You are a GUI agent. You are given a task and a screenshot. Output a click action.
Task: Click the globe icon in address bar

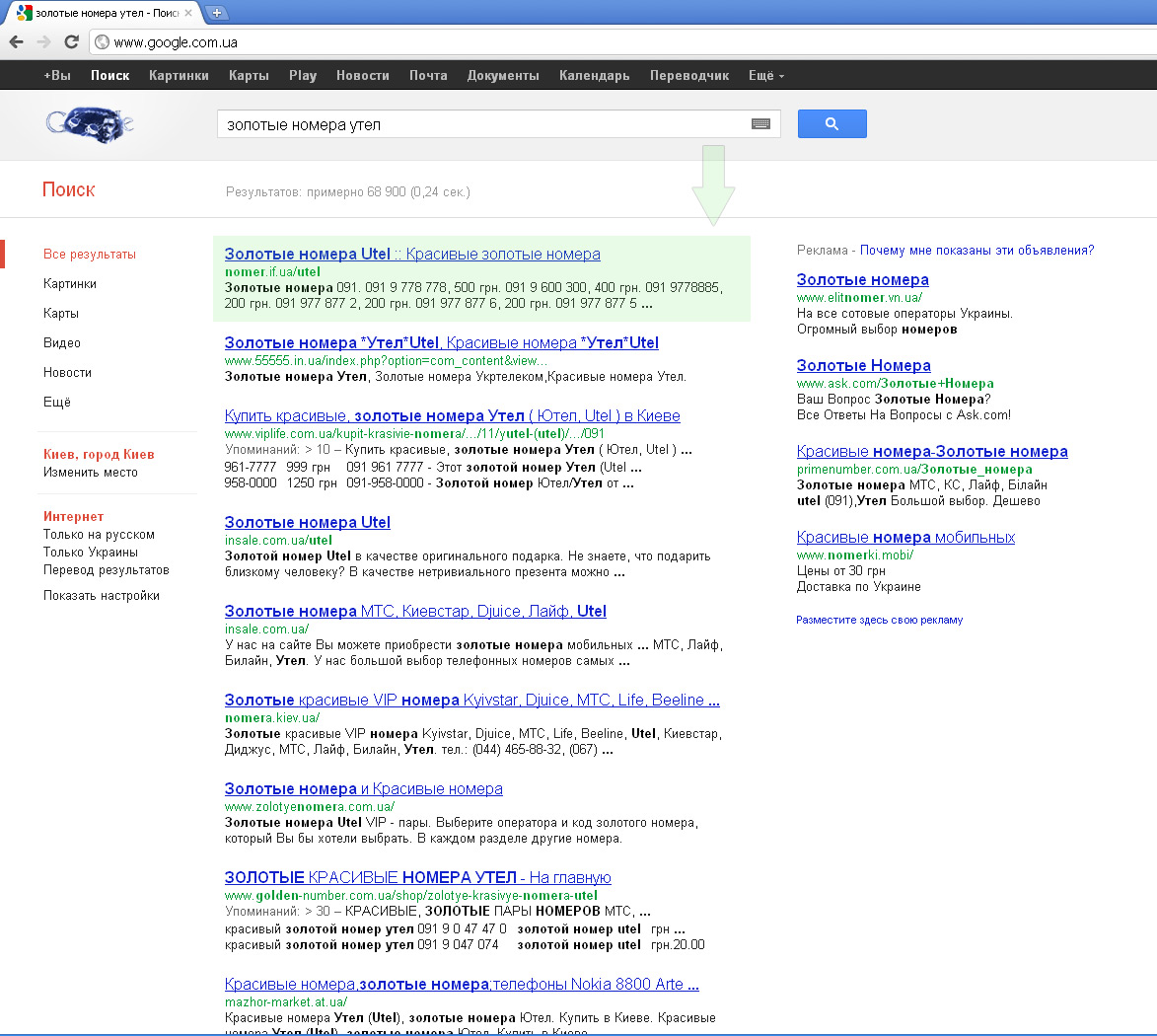point(103,42)
